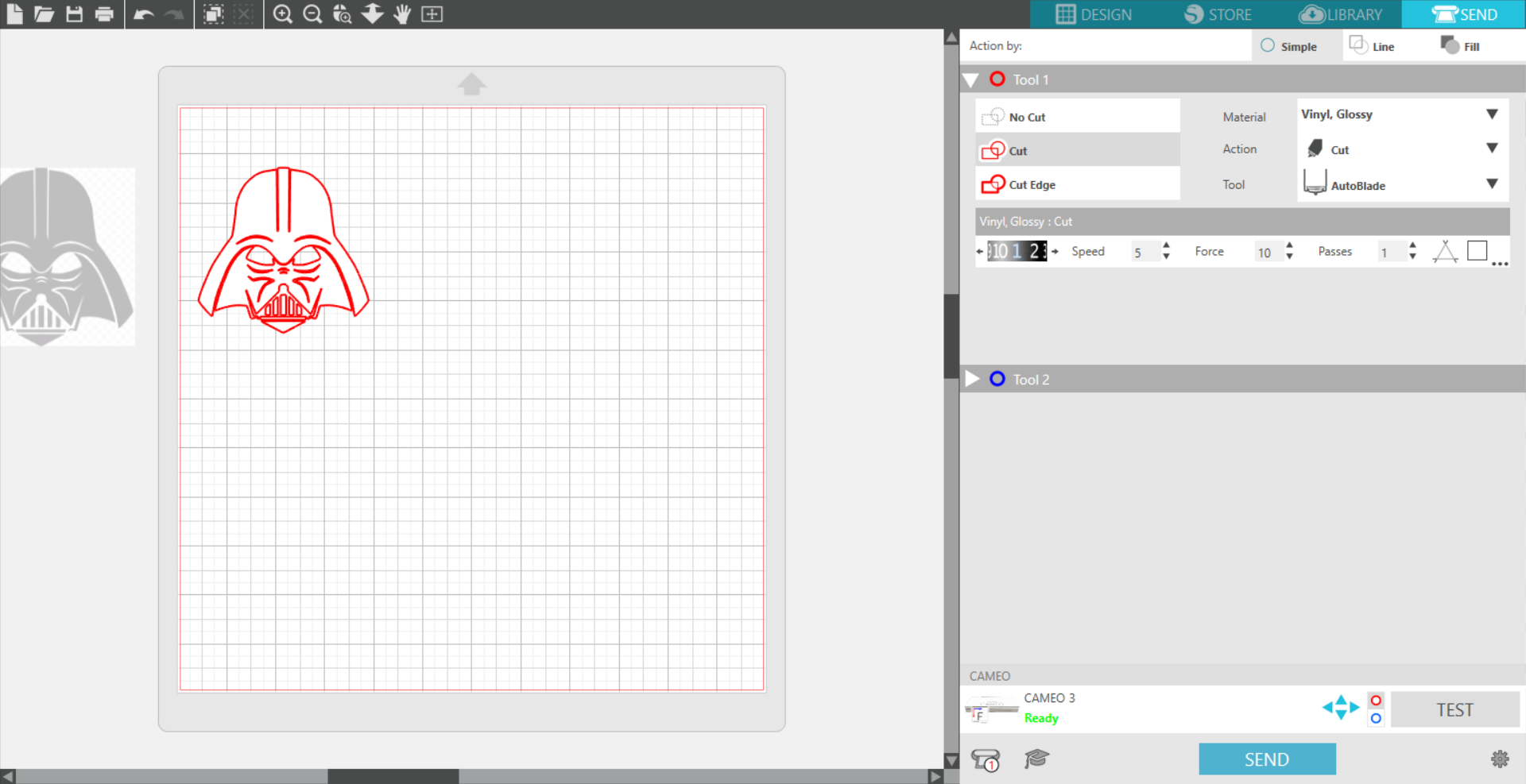Viewport: 1526px width, 784px height.
Task: Decrease the Force value with the down arrow
Action: (x=1289, y=257)
